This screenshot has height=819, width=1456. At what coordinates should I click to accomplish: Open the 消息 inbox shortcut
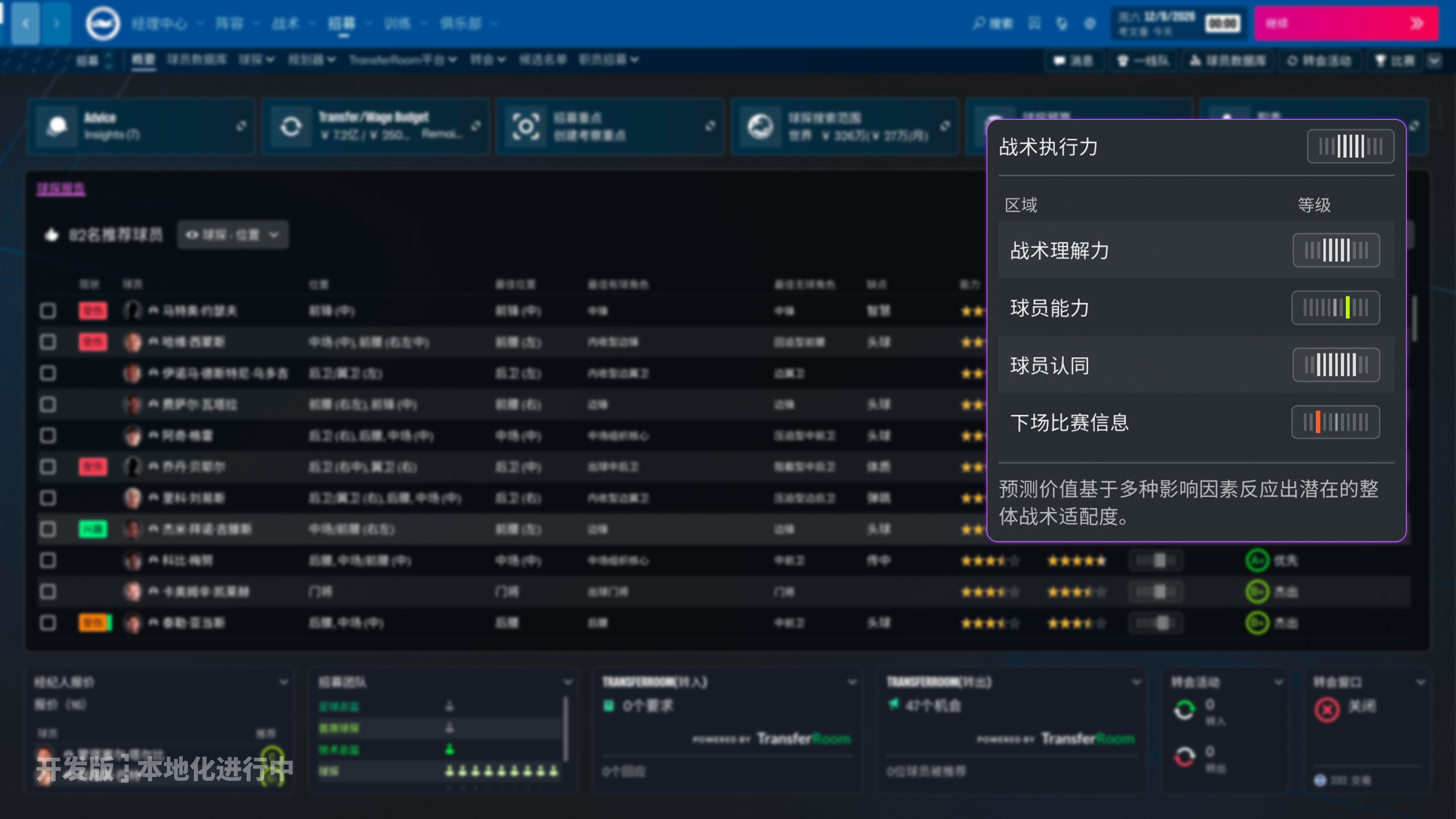pyautogui.click(x=1074, y=61)
